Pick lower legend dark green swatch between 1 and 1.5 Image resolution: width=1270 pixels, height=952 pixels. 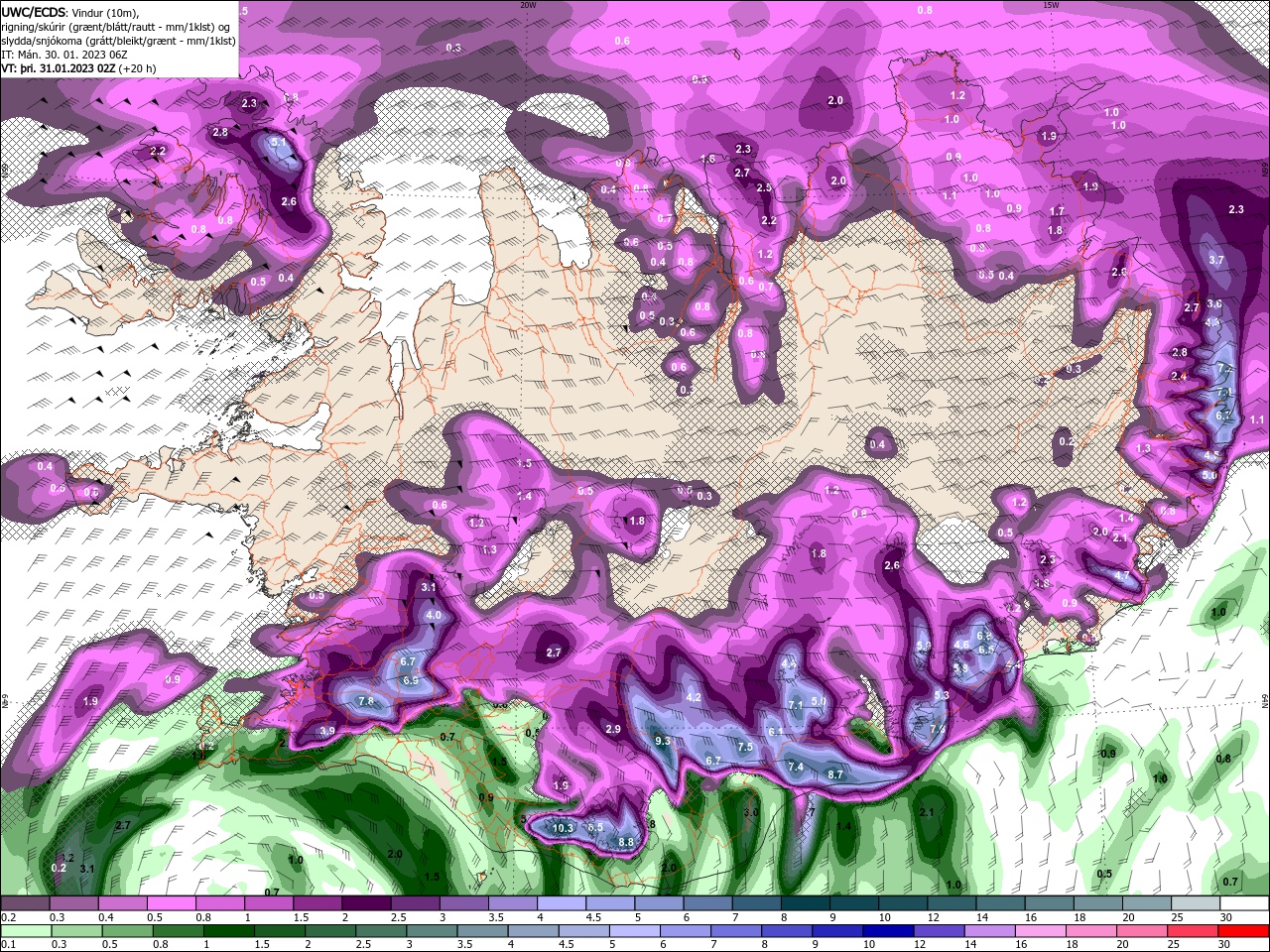click(230, 930)
